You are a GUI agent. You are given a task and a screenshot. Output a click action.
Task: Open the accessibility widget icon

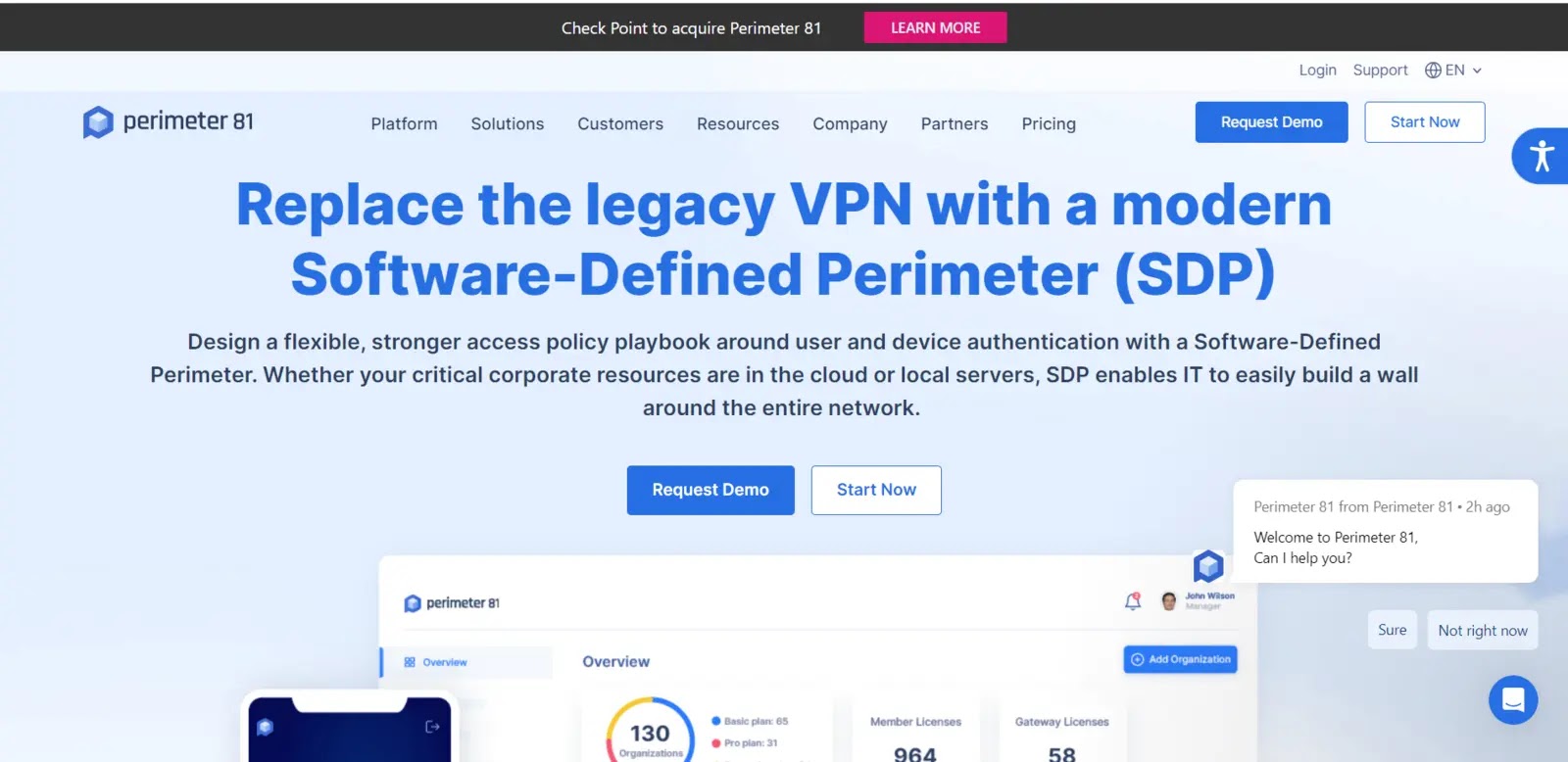point(1541,156)
